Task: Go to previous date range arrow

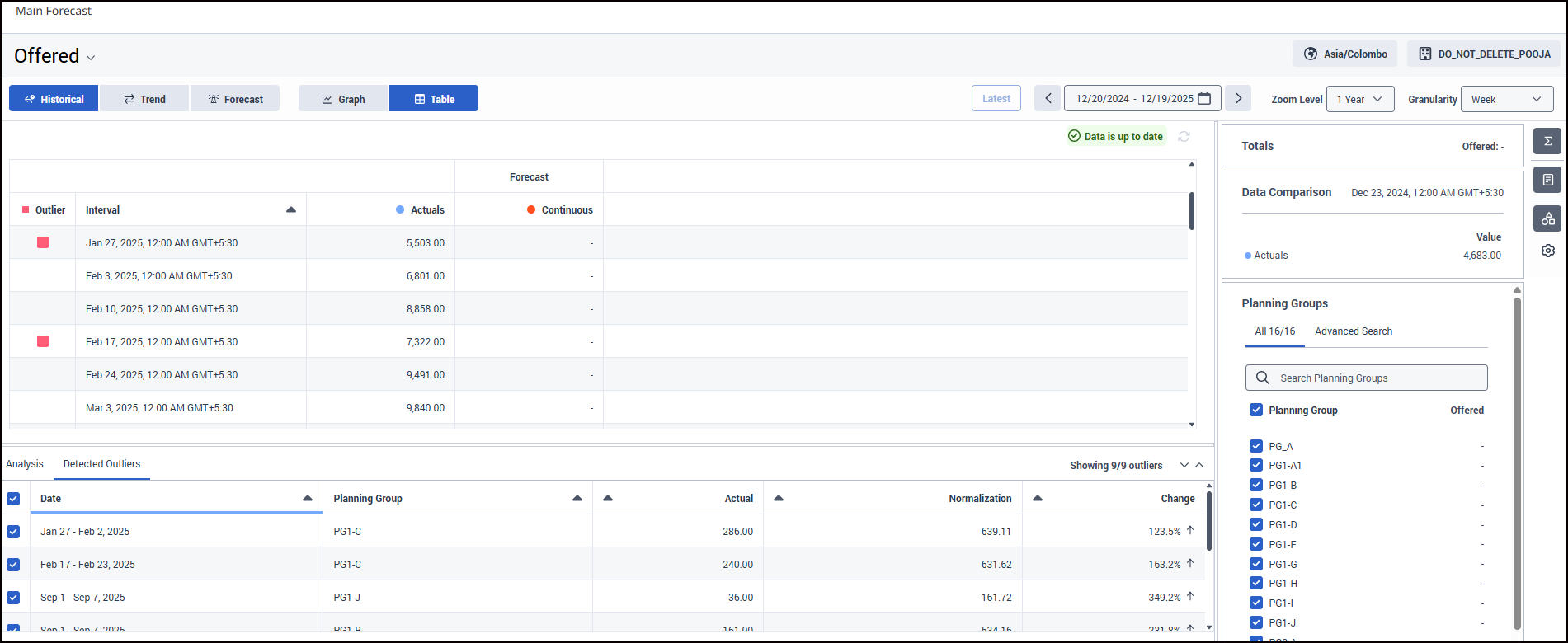Action: (x=1048, y=99)
